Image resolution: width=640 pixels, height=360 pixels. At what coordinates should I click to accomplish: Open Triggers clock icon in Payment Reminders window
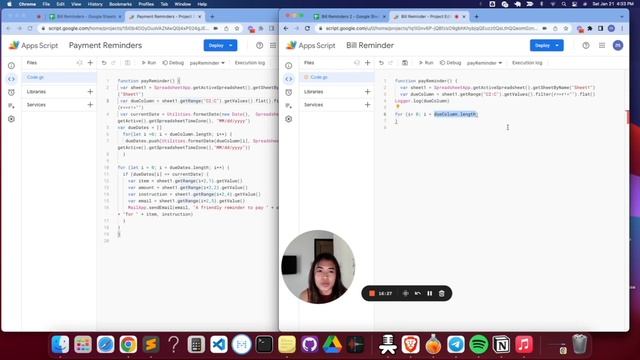11,92
